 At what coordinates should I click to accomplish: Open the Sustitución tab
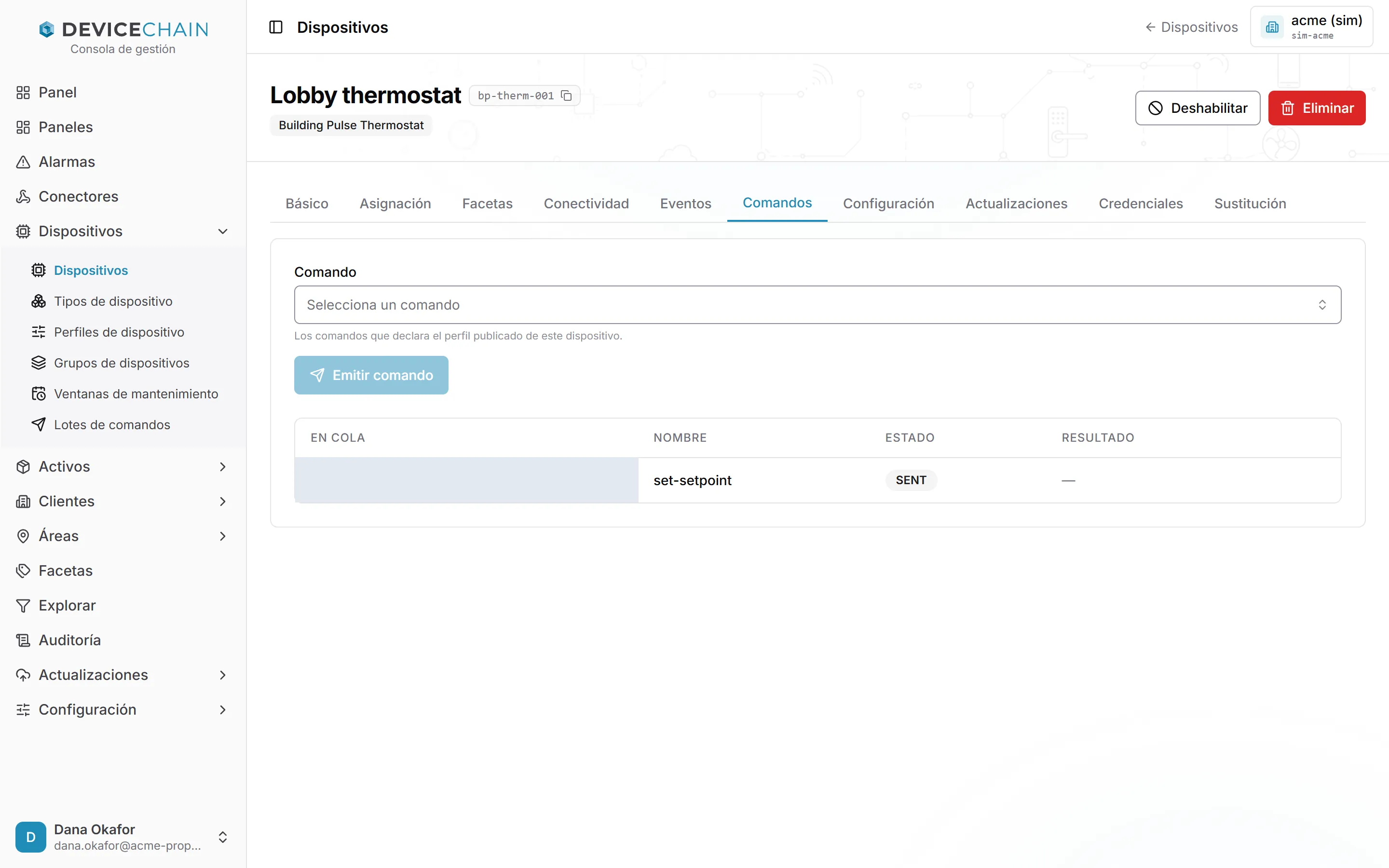1250,204
